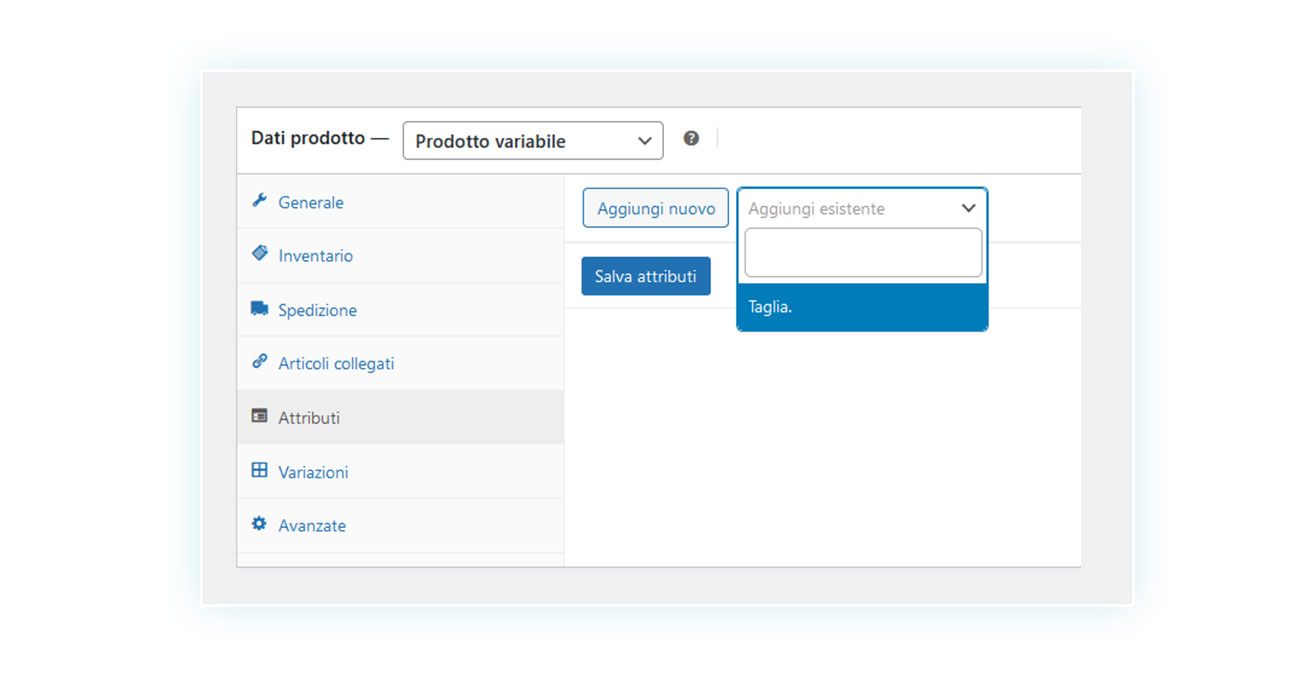Collapse the Aggiungi esistente dropdown arrow
The width and height of the screenshot is (1300, 681).
coord(967,208)
